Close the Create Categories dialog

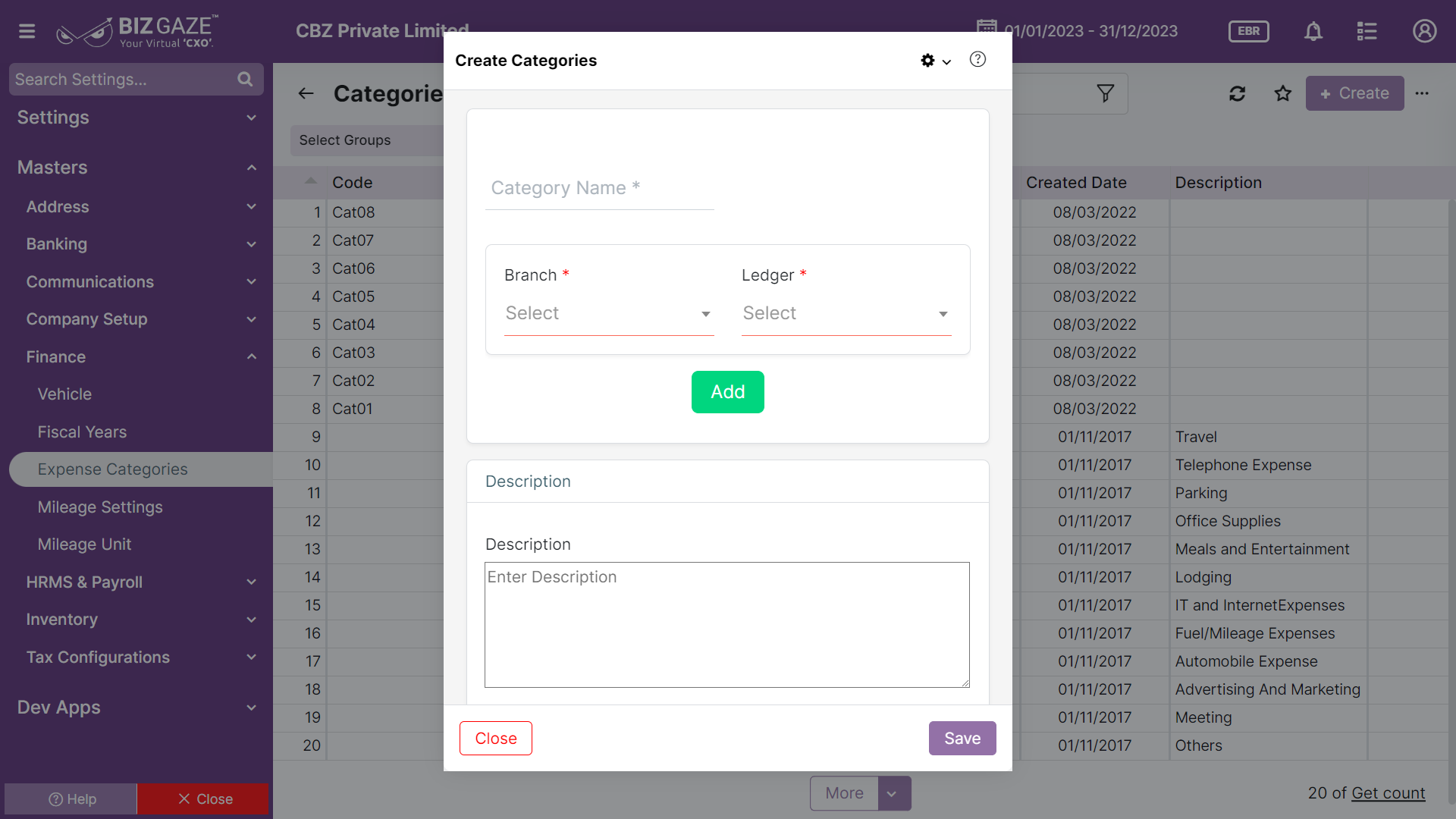click(496, 738)
